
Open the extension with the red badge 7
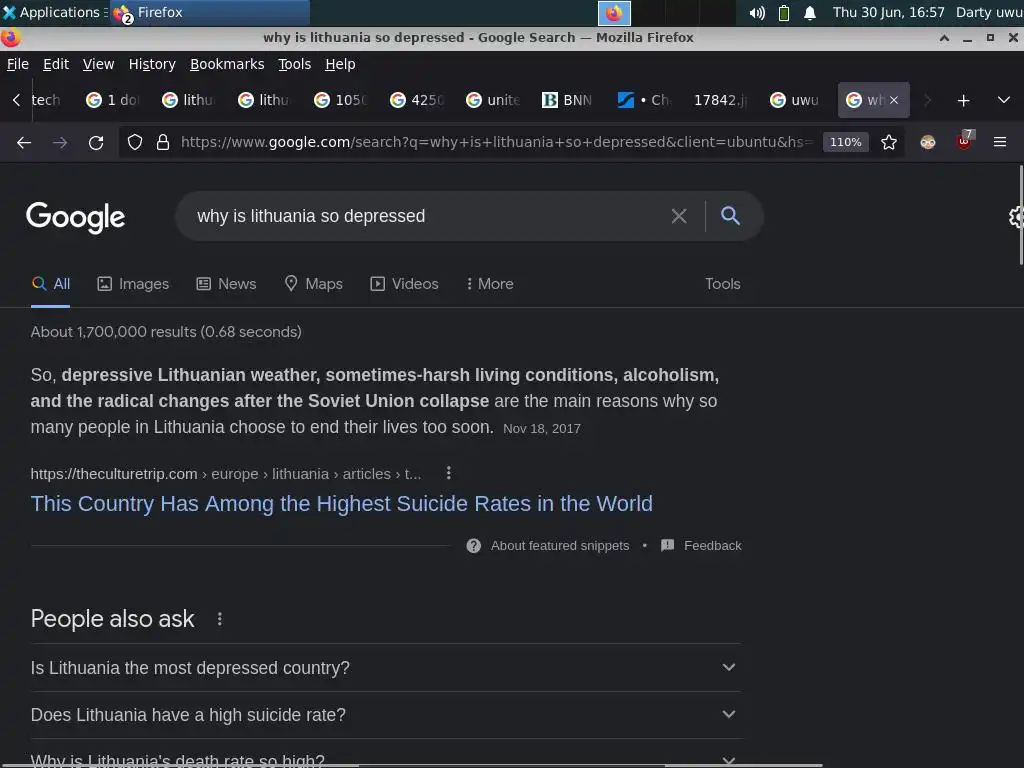coord(964,140)
